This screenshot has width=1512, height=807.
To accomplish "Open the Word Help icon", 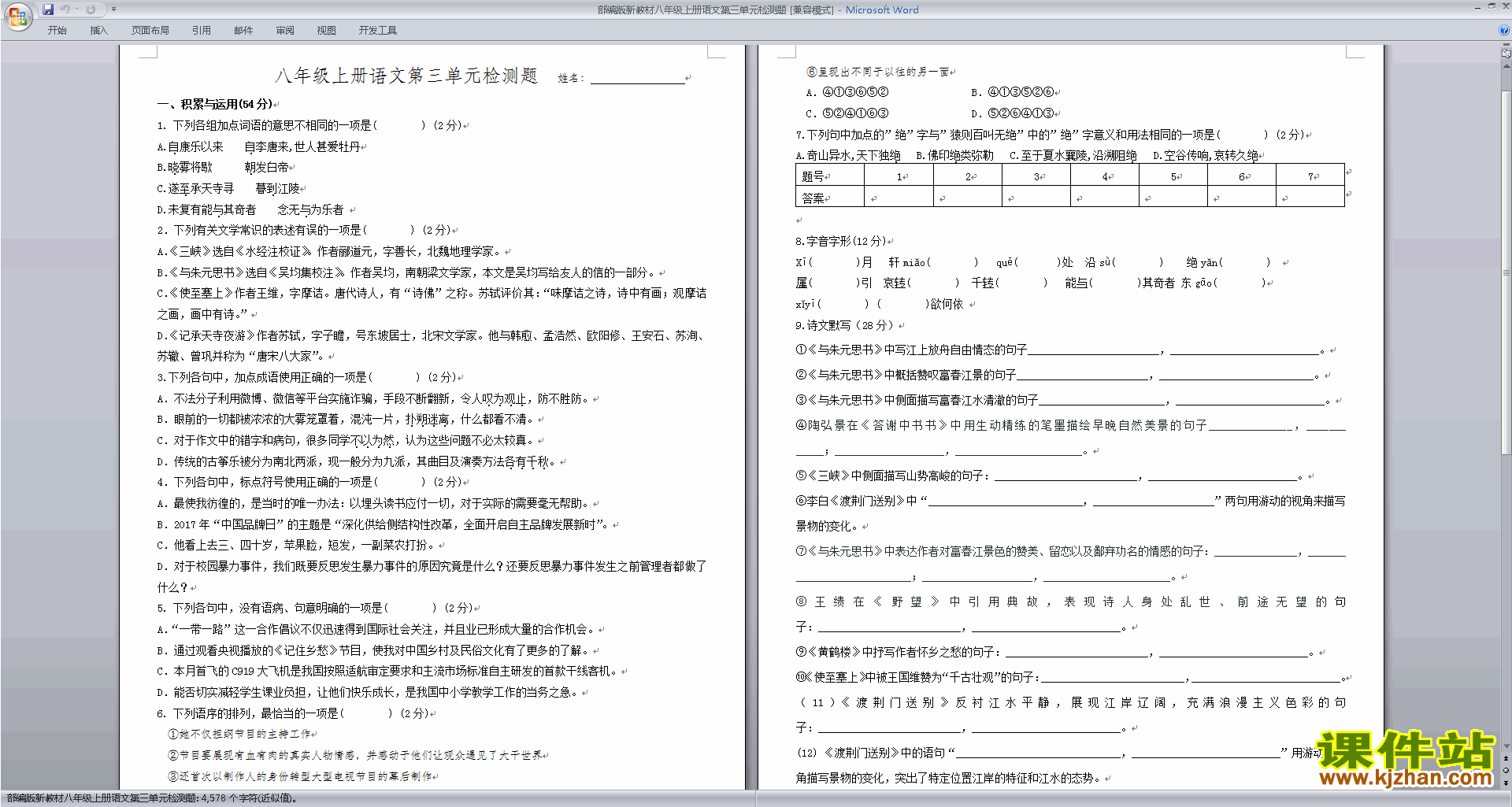I will 1504,30.
